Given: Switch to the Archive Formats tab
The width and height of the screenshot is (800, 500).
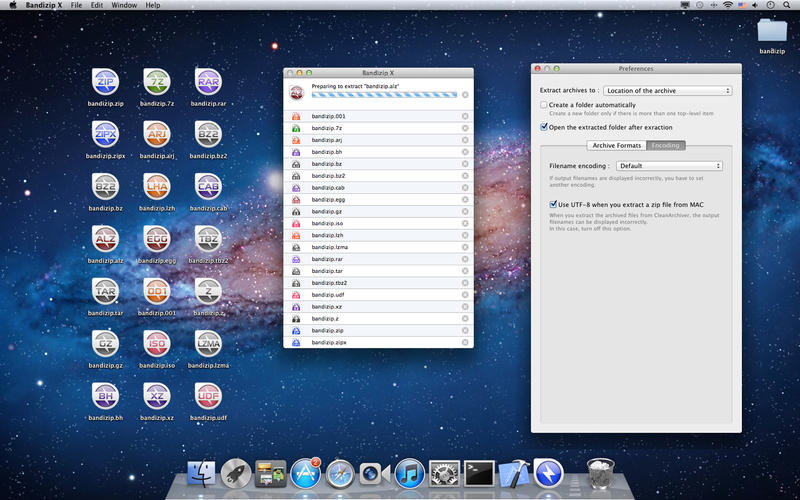Looking at the screenshot, I should pos(617,145).
